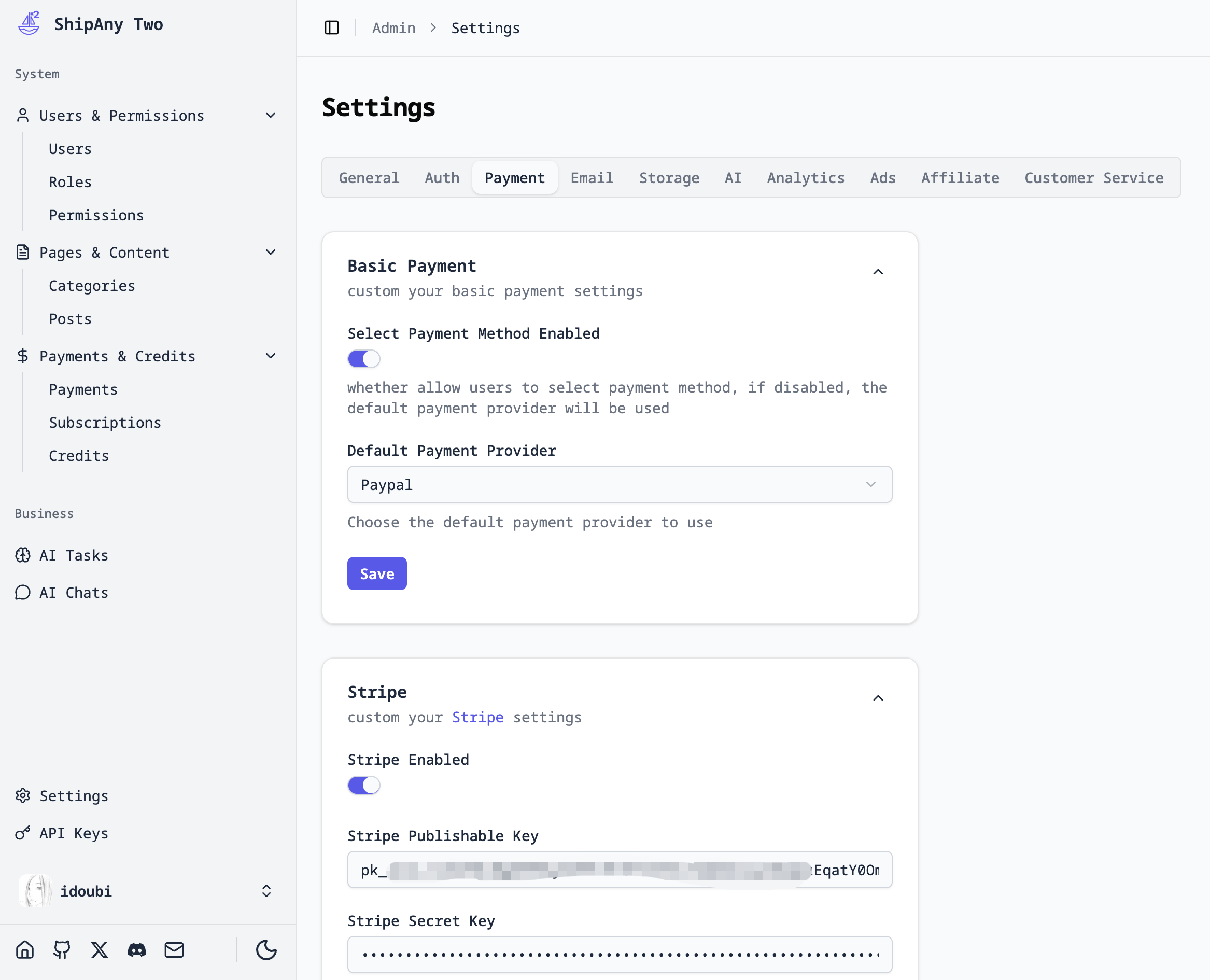Follow the Stripe hyperlink in description
1210x980 pixels.
point(477,717)
